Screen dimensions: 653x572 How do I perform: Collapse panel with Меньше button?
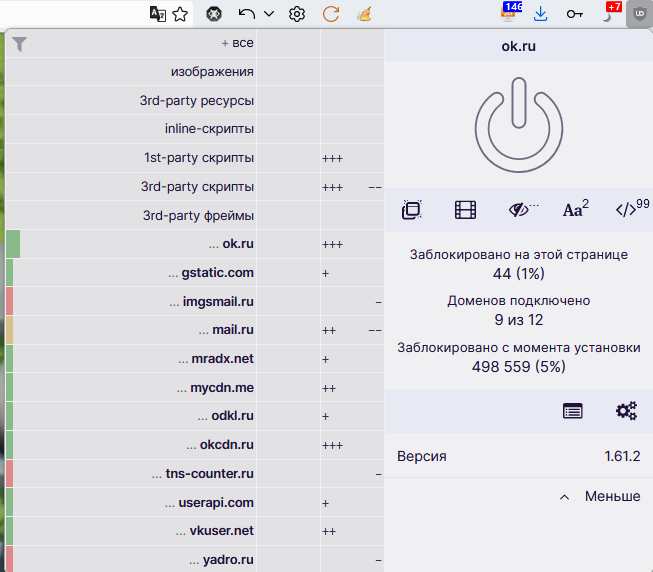(x=600, y=496)
